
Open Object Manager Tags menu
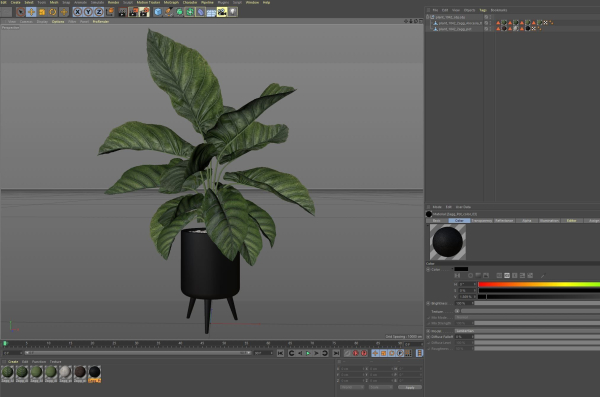(x=483, y=10)
